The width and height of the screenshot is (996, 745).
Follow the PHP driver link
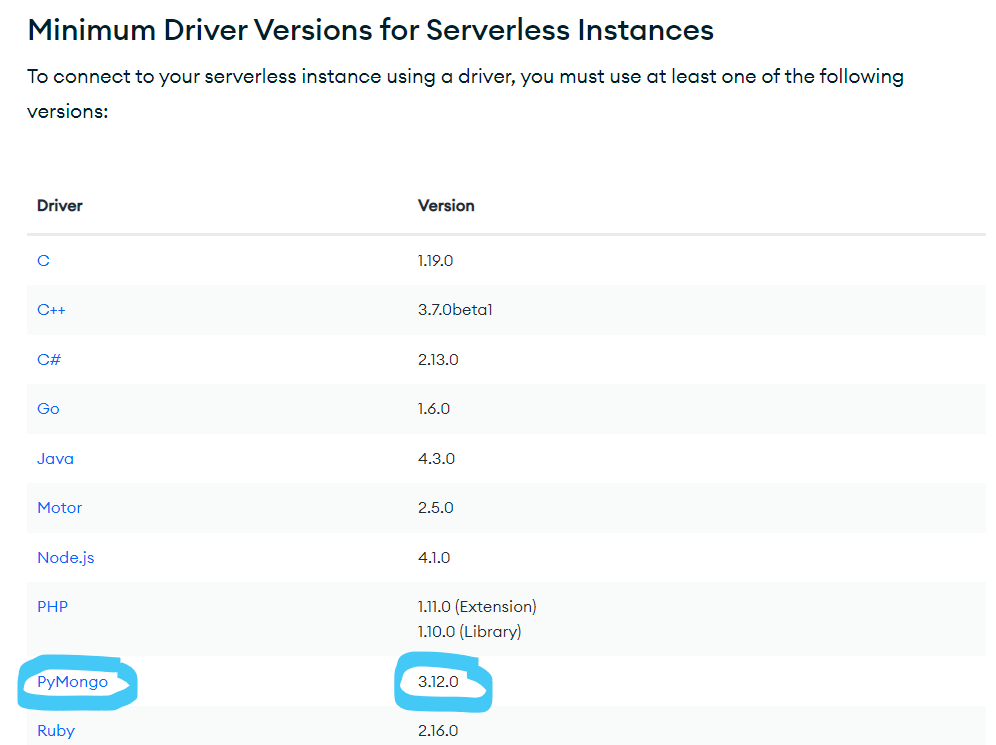click(52, 607)
